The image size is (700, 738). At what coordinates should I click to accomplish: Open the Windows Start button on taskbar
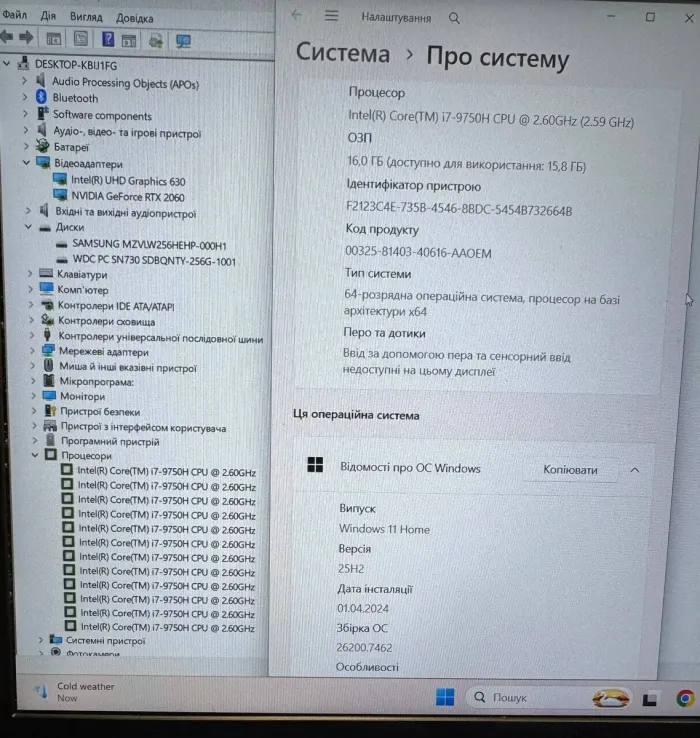[x=445, y=697]
